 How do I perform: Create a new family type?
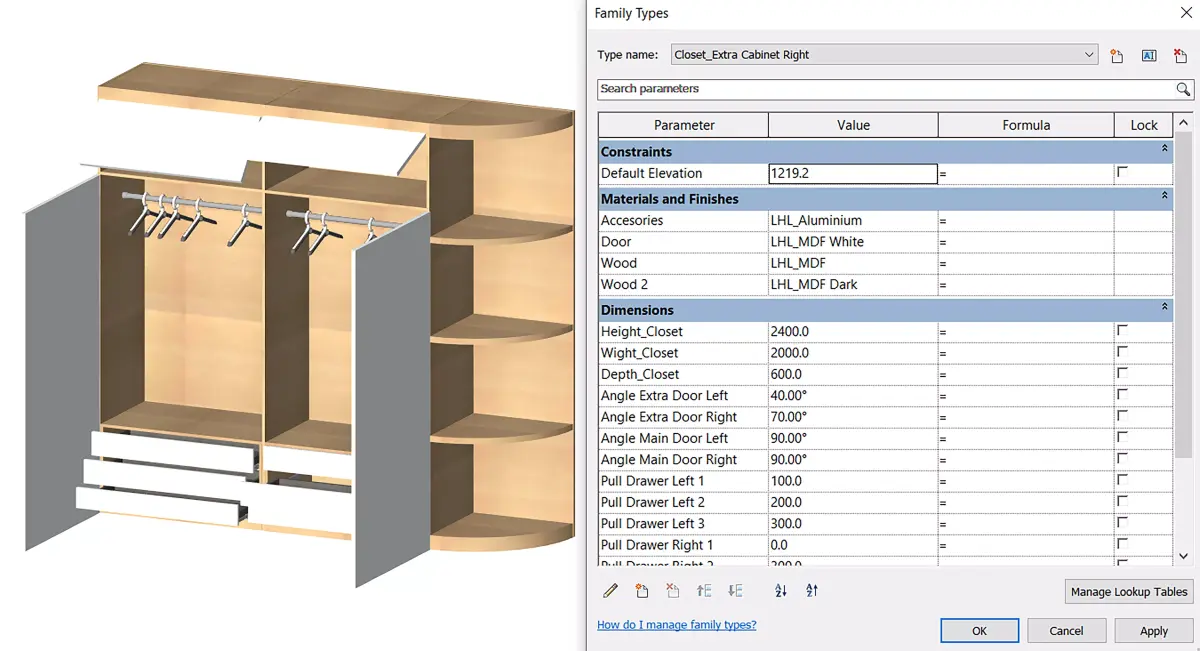click(x=1117, y=55)
